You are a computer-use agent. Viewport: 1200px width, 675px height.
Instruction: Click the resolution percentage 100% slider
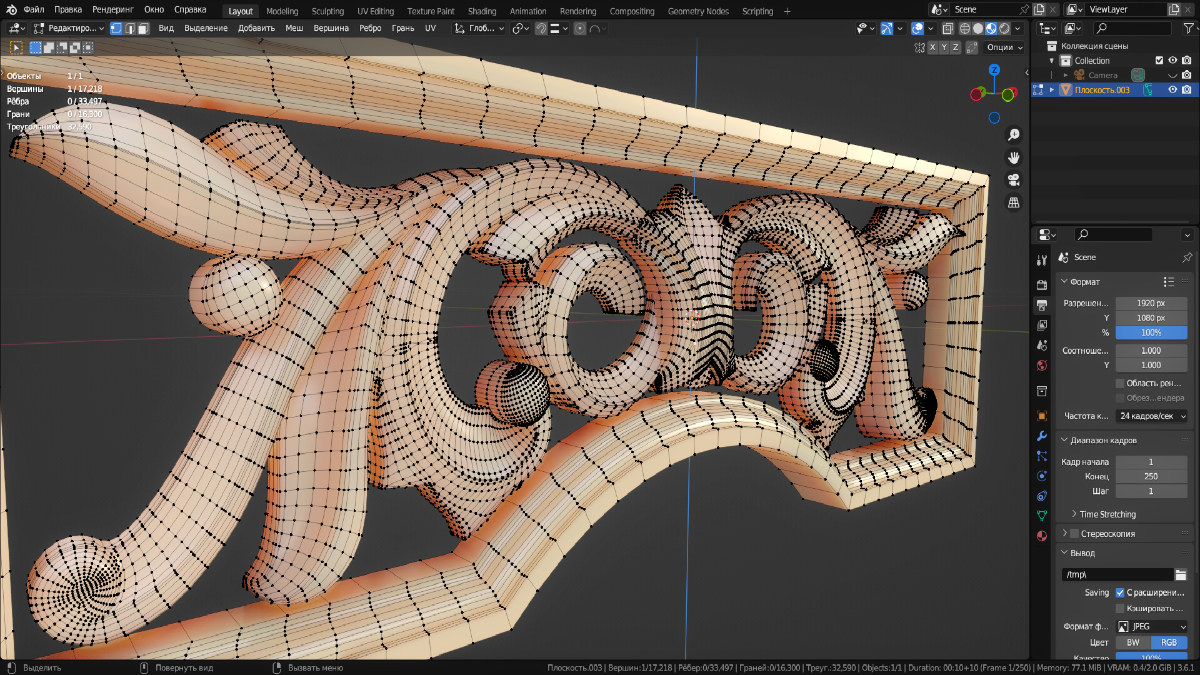1151,332
